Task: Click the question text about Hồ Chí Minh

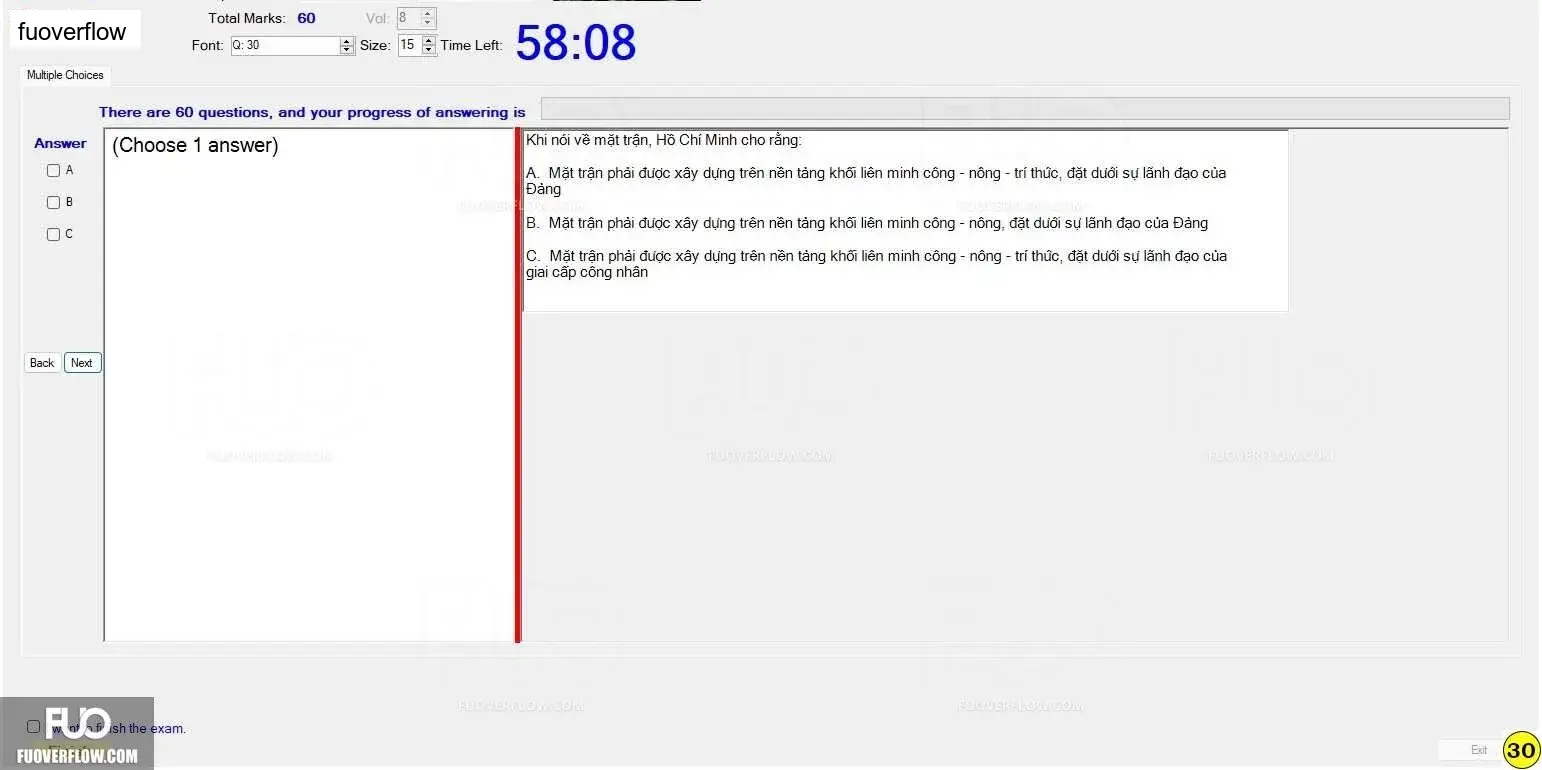Action: click(x=664, y=140)
